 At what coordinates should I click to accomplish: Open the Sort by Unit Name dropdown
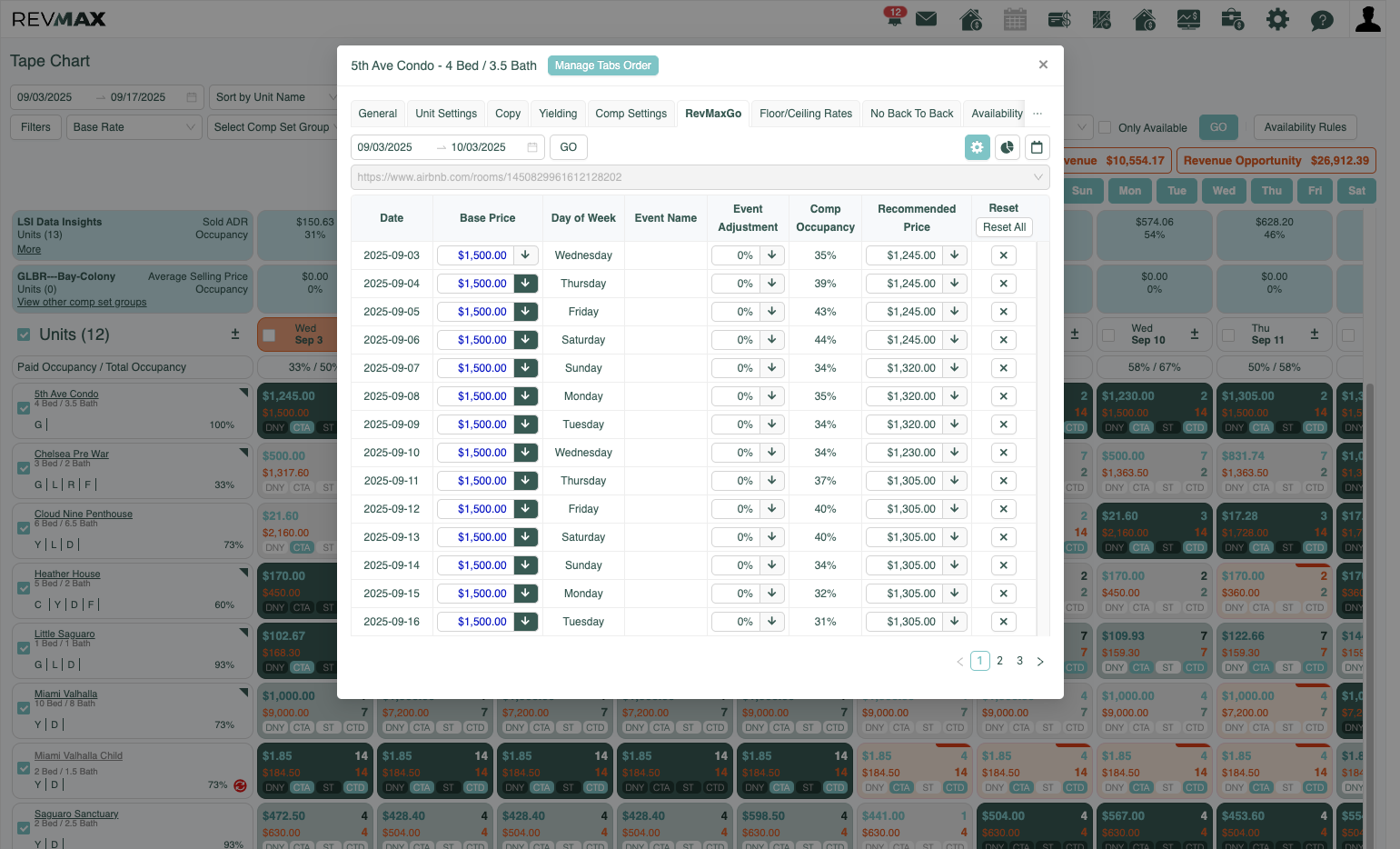point(273,97)
